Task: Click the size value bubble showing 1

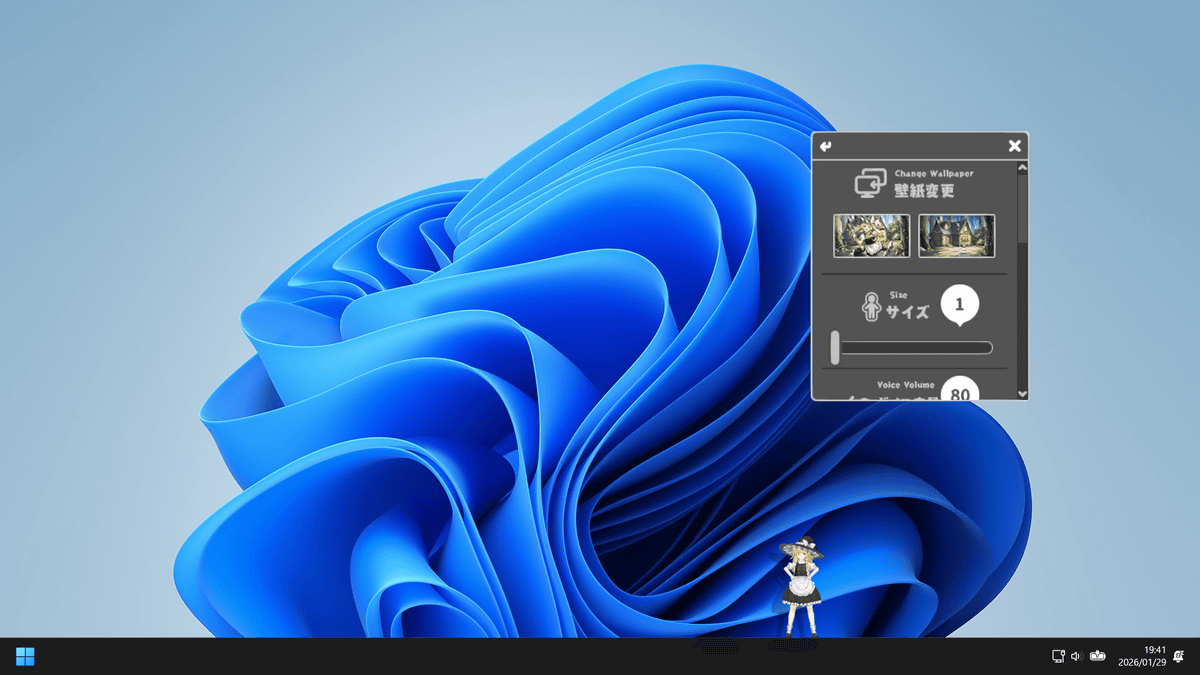Action: [x=960, y=305]
